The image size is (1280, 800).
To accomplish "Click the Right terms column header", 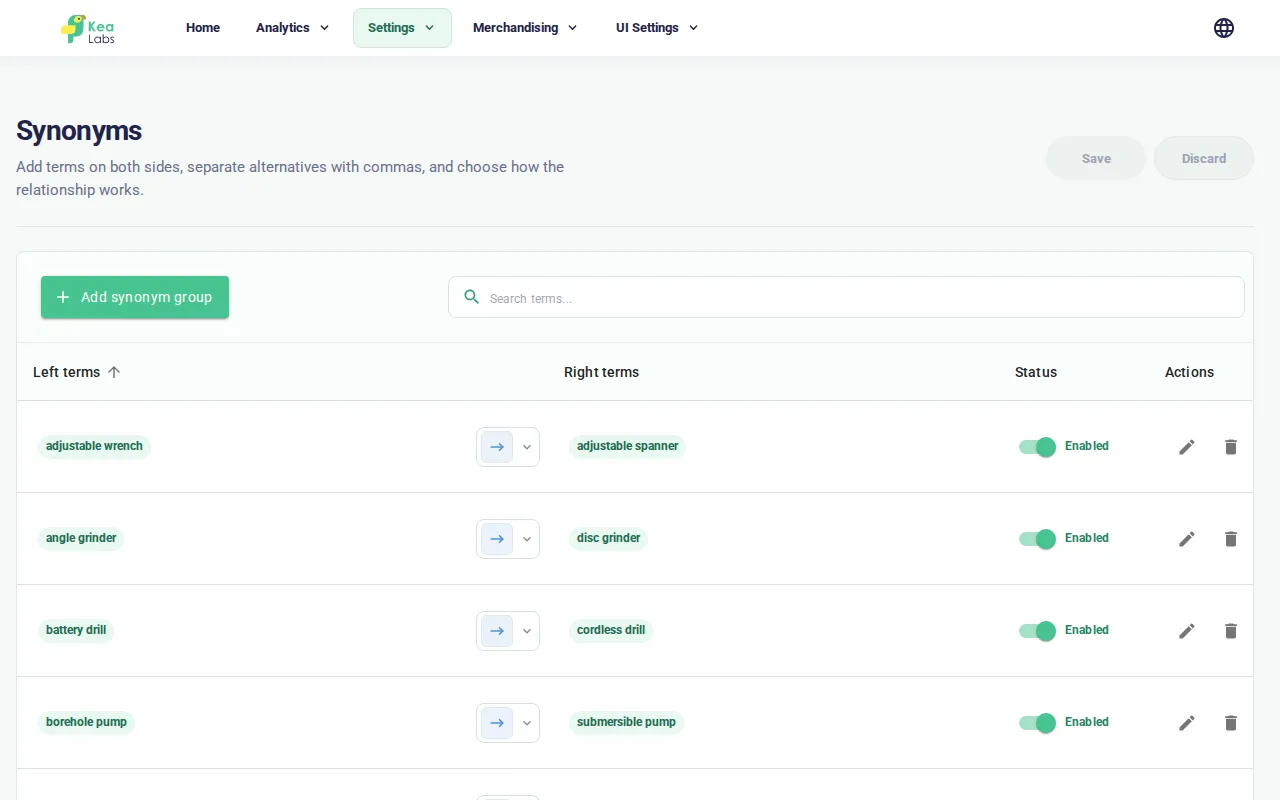I will (601, 372).
